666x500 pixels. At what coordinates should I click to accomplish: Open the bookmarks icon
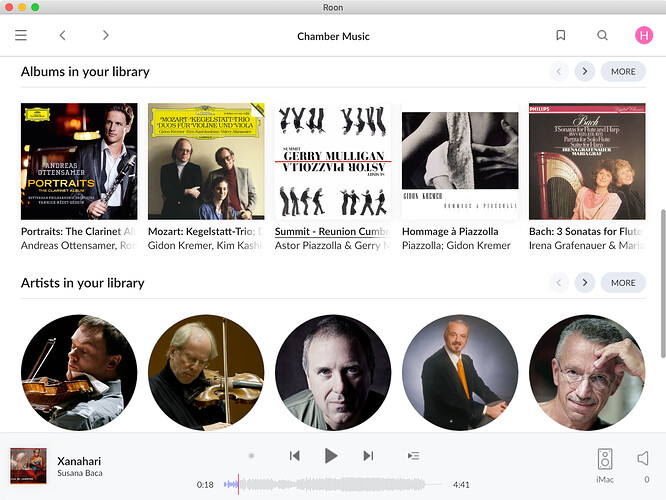coord(561,35)
